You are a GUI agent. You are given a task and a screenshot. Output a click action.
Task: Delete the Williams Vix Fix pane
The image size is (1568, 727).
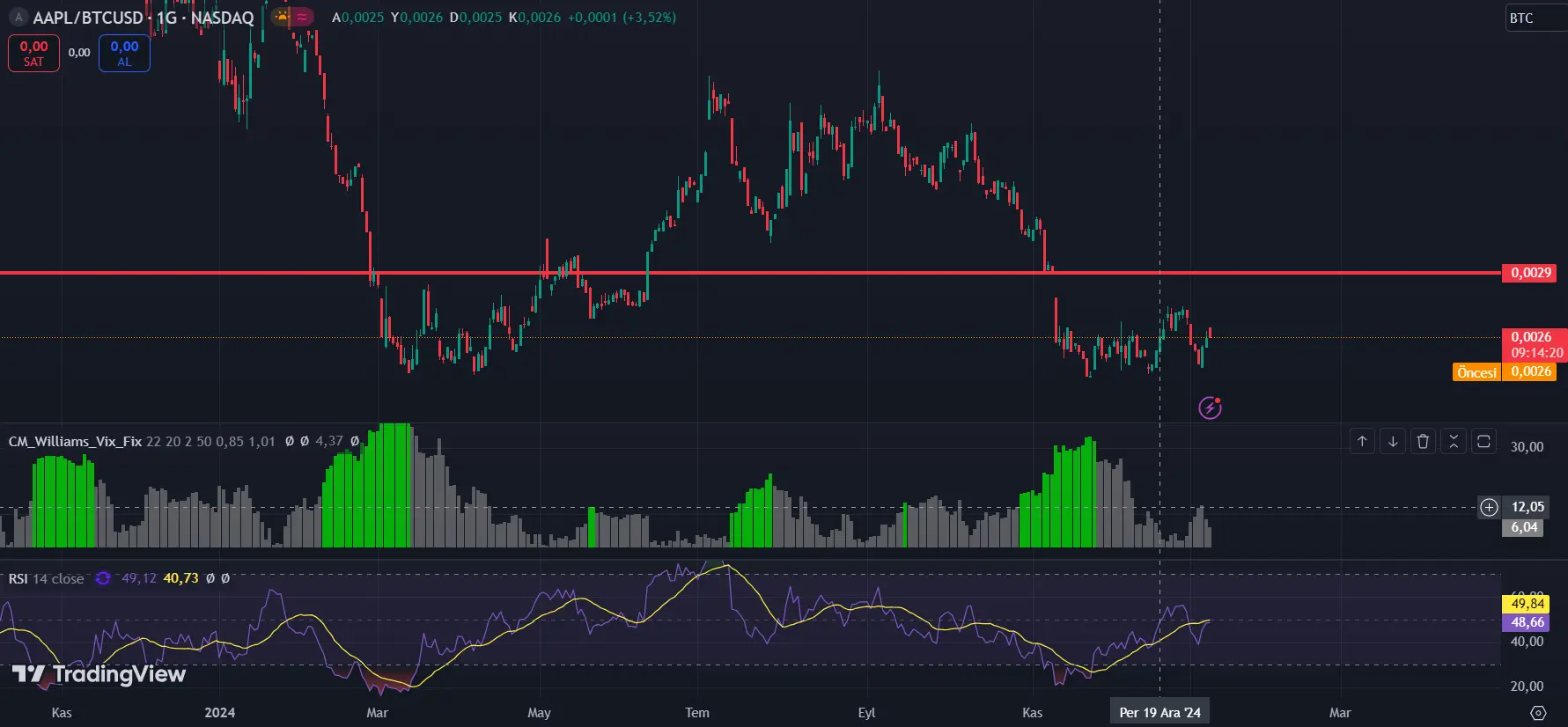click(1423, 441)
